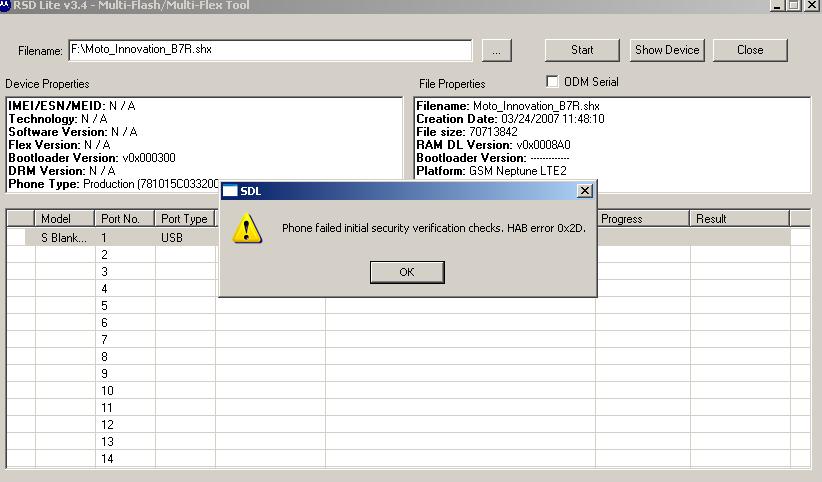Click the Close button next to Show Device
This screenshot has height=482, width=822.
tap(750, 50)
